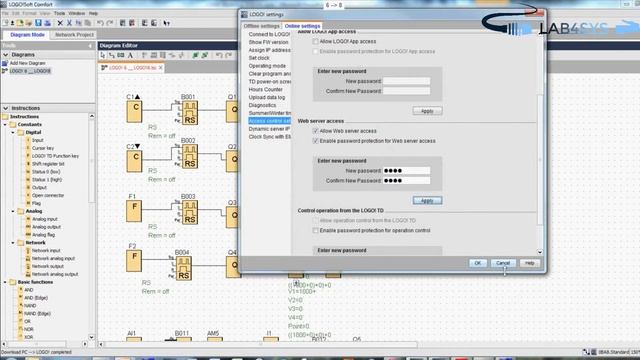Click the Print icon in main toolbar
This screenshot has height=360, width=640.
pyautogui.click(x=47, y=23)
